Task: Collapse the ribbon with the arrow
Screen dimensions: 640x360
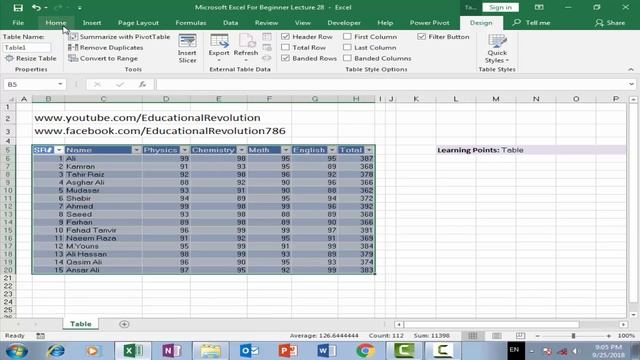Action: click(631, 69)
